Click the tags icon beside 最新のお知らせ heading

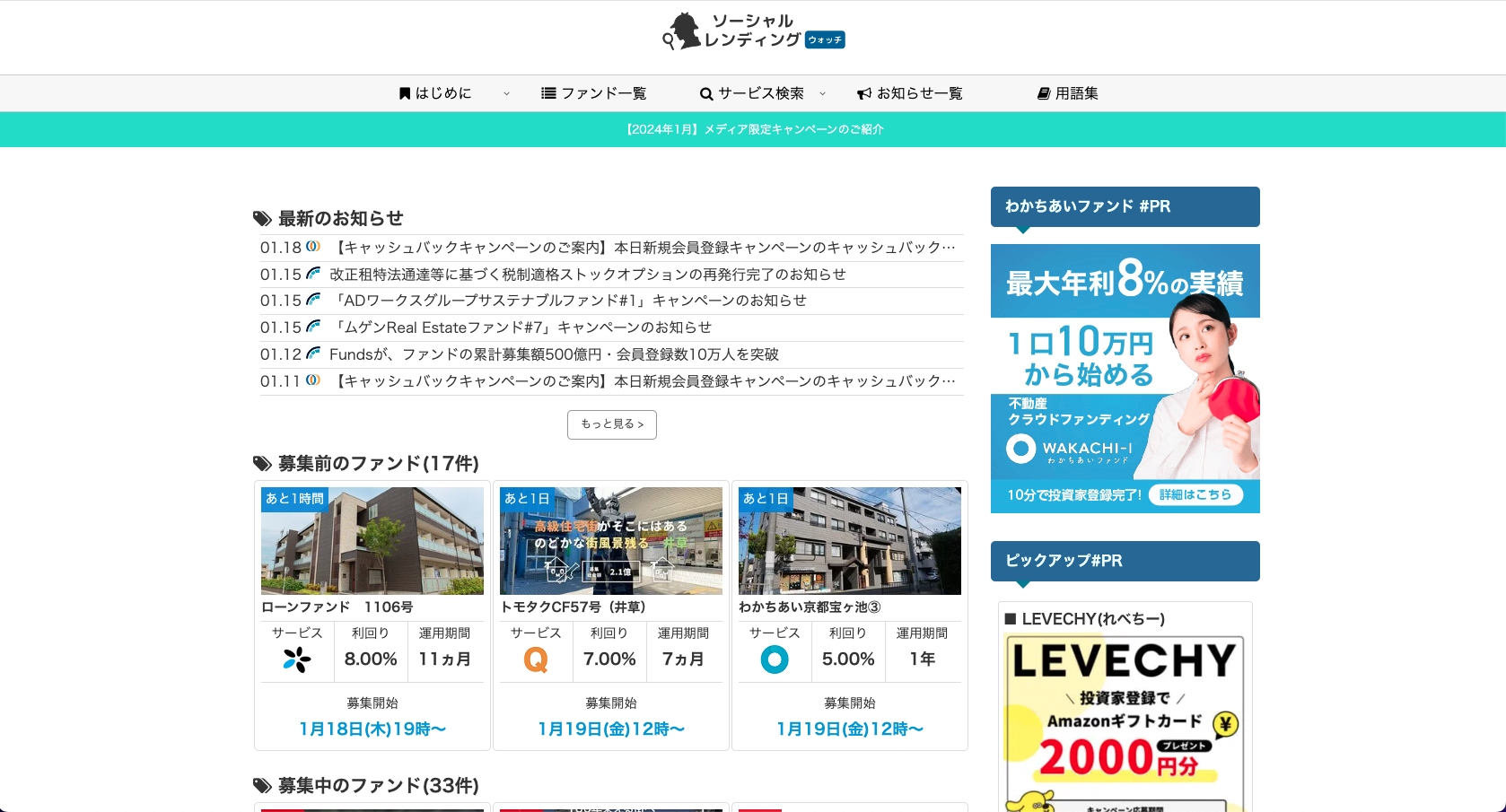coord(262,219)
